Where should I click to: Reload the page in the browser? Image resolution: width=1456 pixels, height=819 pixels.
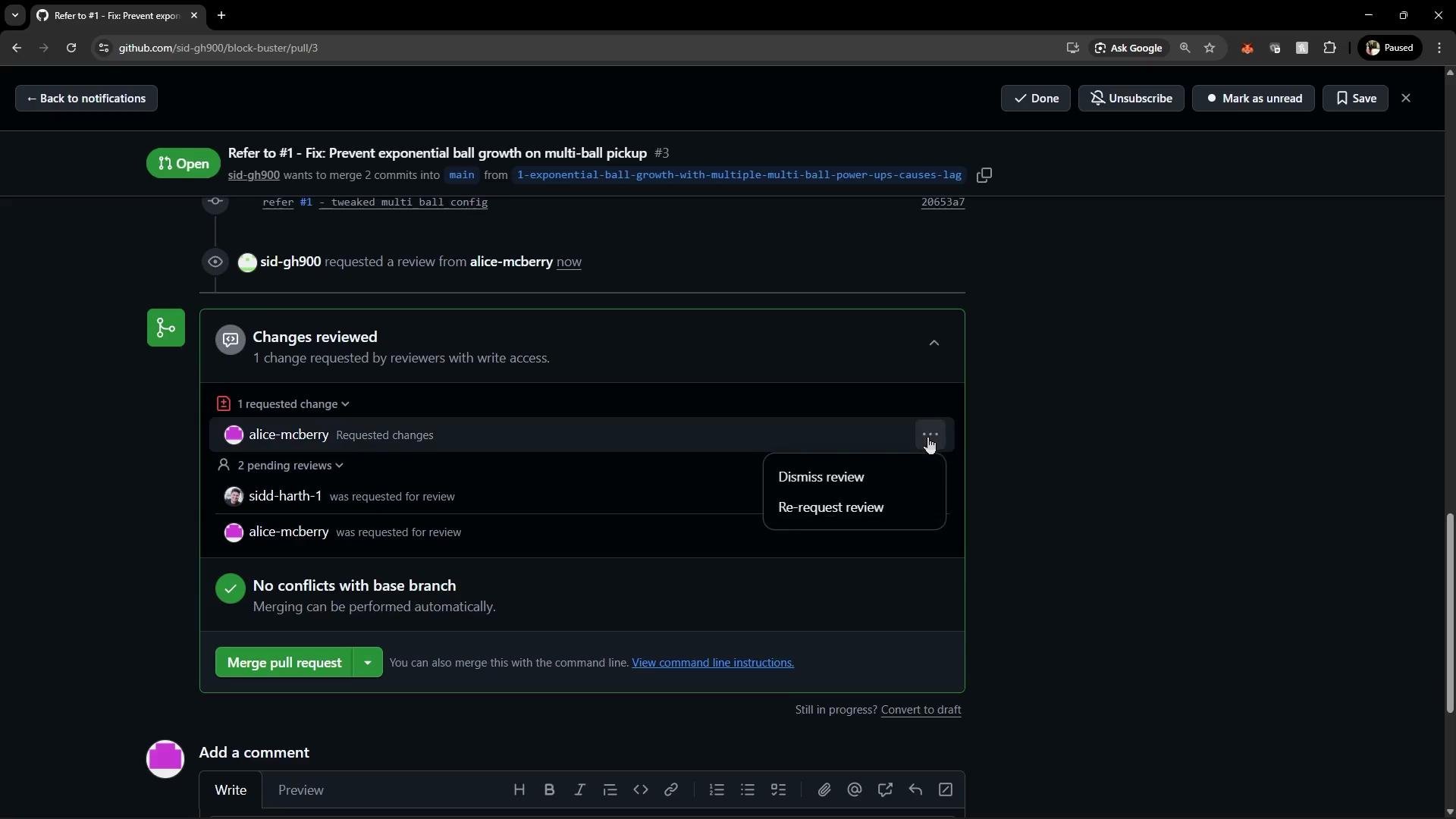tap(71, 48)
